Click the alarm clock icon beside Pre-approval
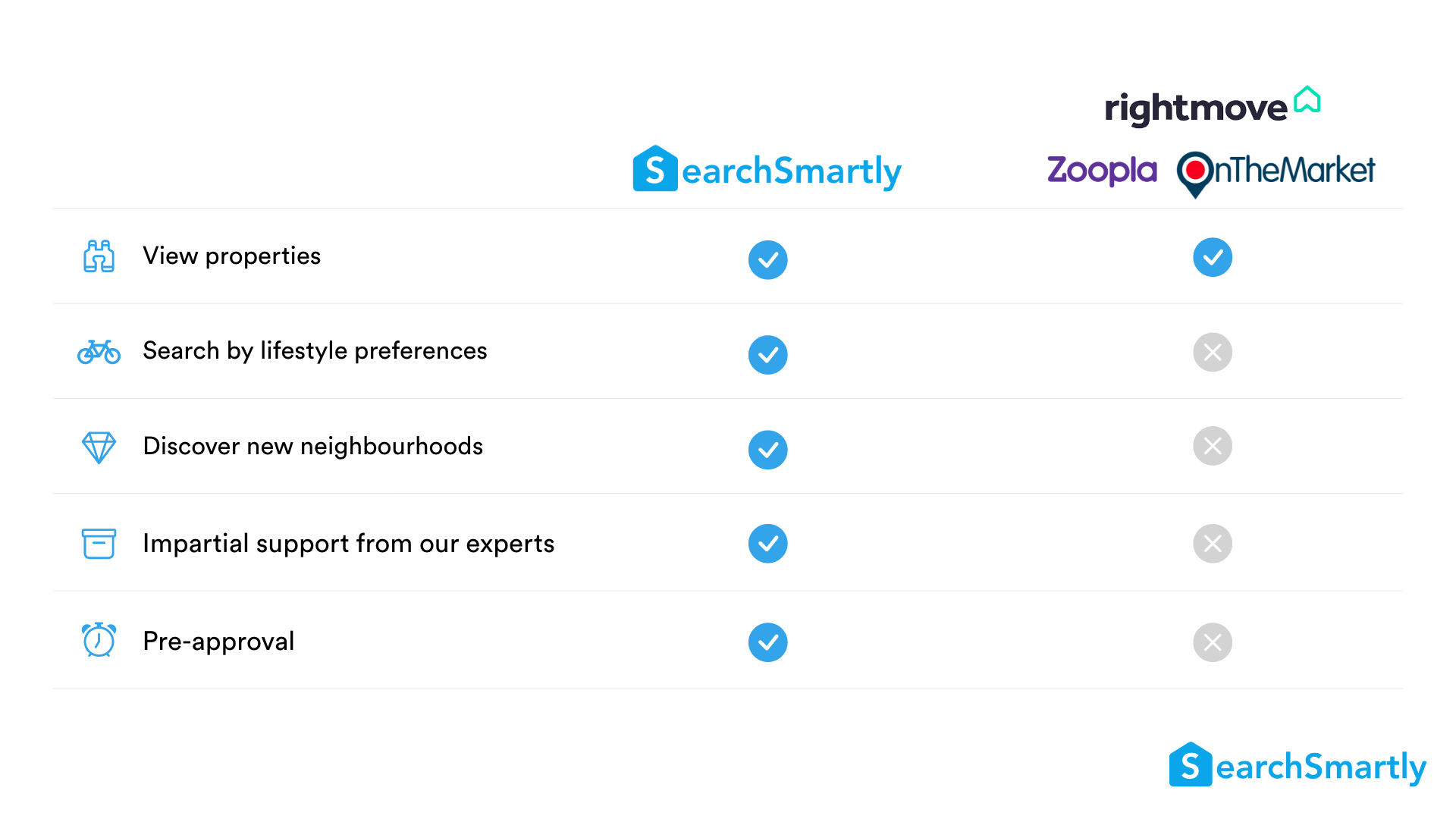This screenshot has width=1456, height=819. point(99,640)
